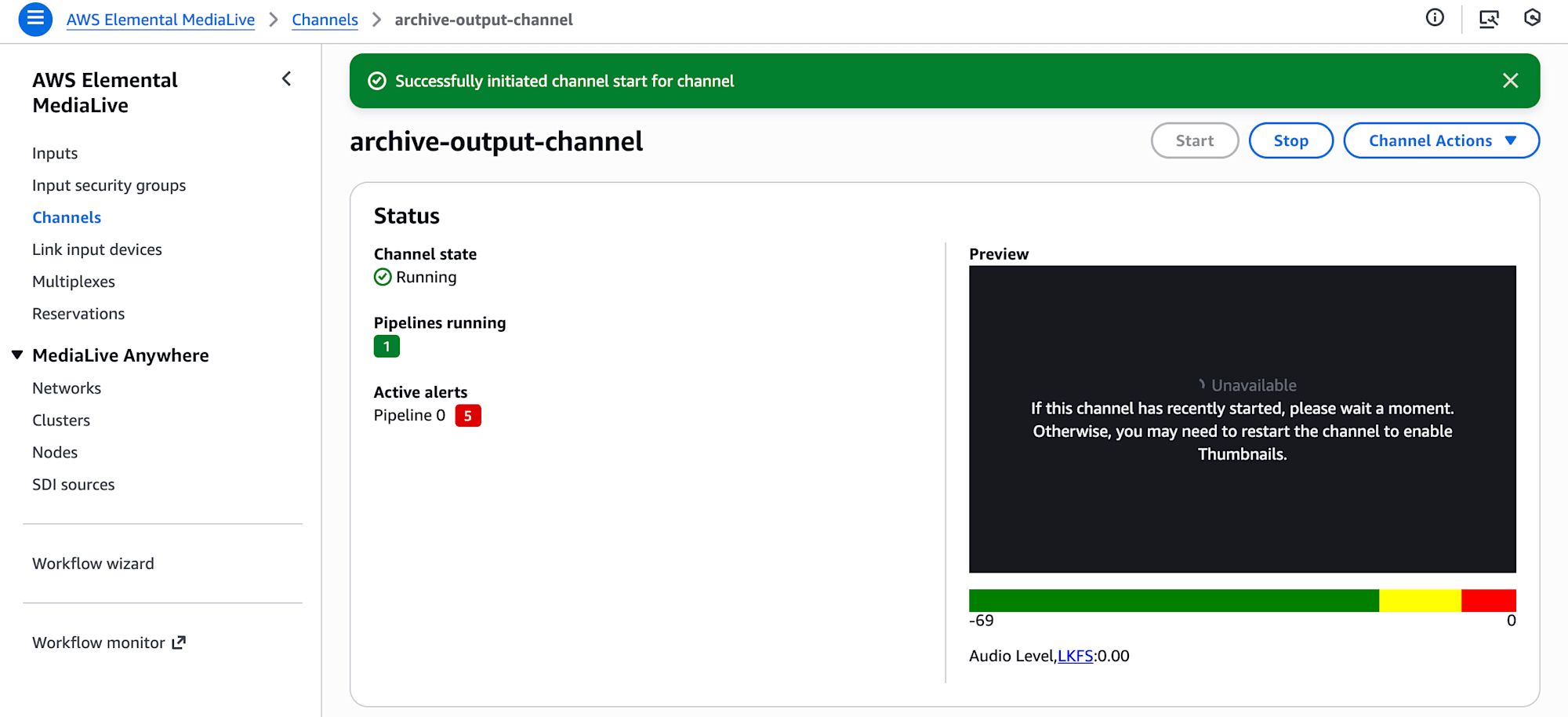Click the AWS Elemental MediaLive breadcrumb

coord(161,20)
